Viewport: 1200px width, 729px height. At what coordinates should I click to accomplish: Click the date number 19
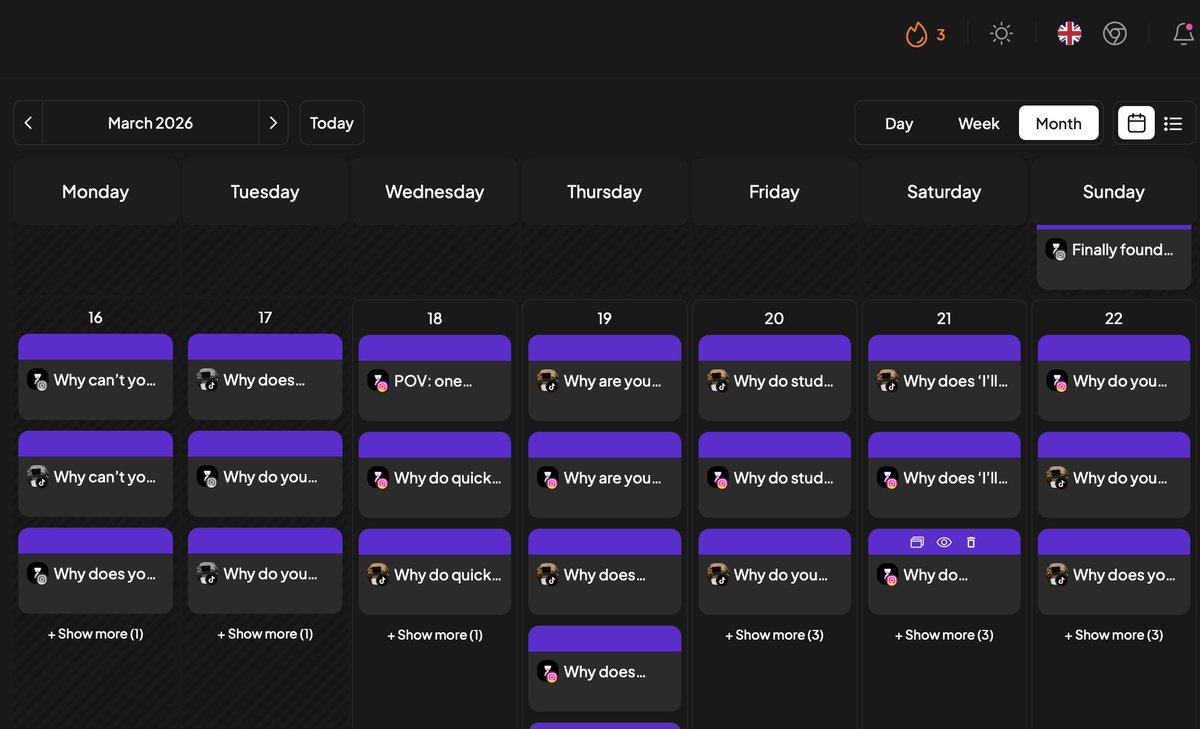[x=604, y=318]
